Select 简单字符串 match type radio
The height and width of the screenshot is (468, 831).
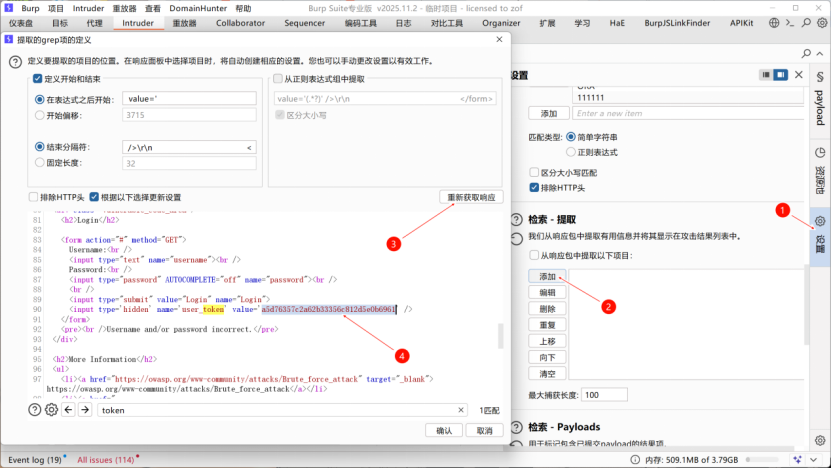(571, 137)
